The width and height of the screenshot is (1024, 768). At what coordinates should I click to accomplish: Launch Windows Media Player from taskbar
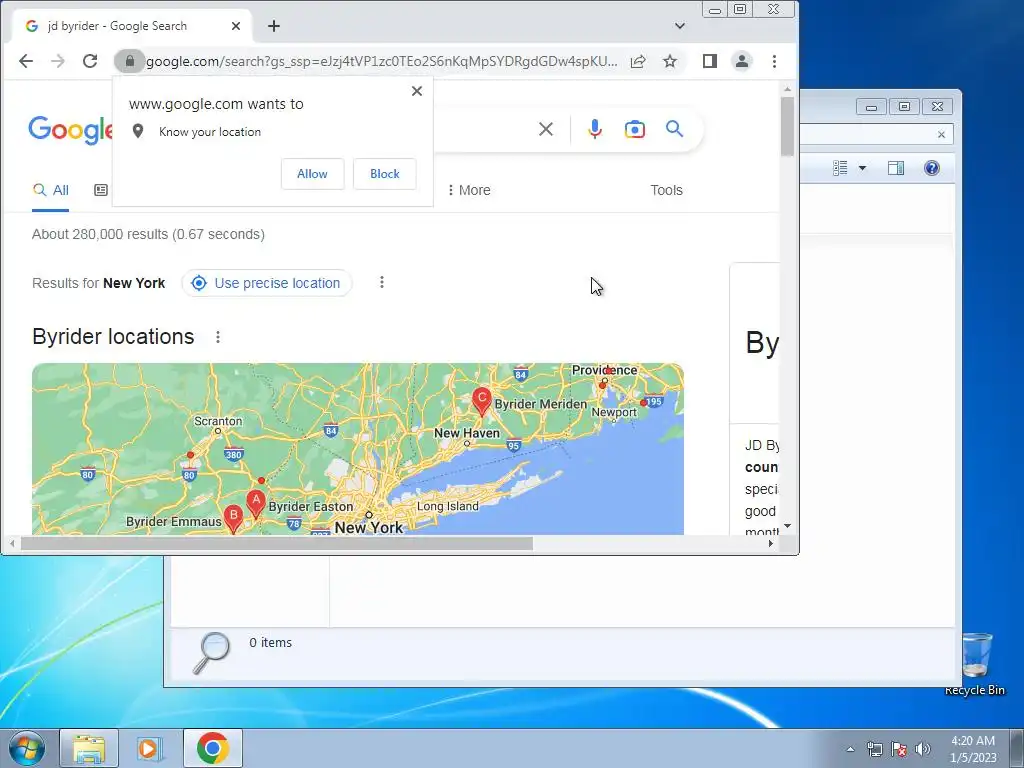tap(150, 748)
